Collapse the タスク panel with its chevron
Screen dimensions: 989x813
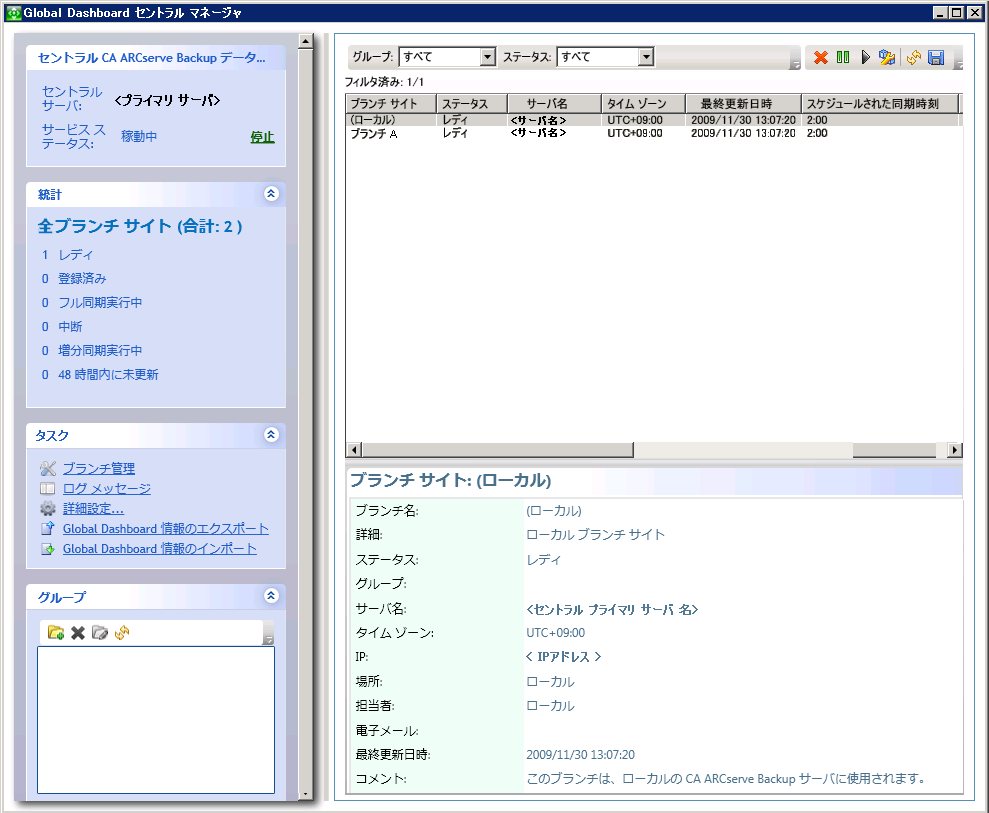[x=271, y=435]
